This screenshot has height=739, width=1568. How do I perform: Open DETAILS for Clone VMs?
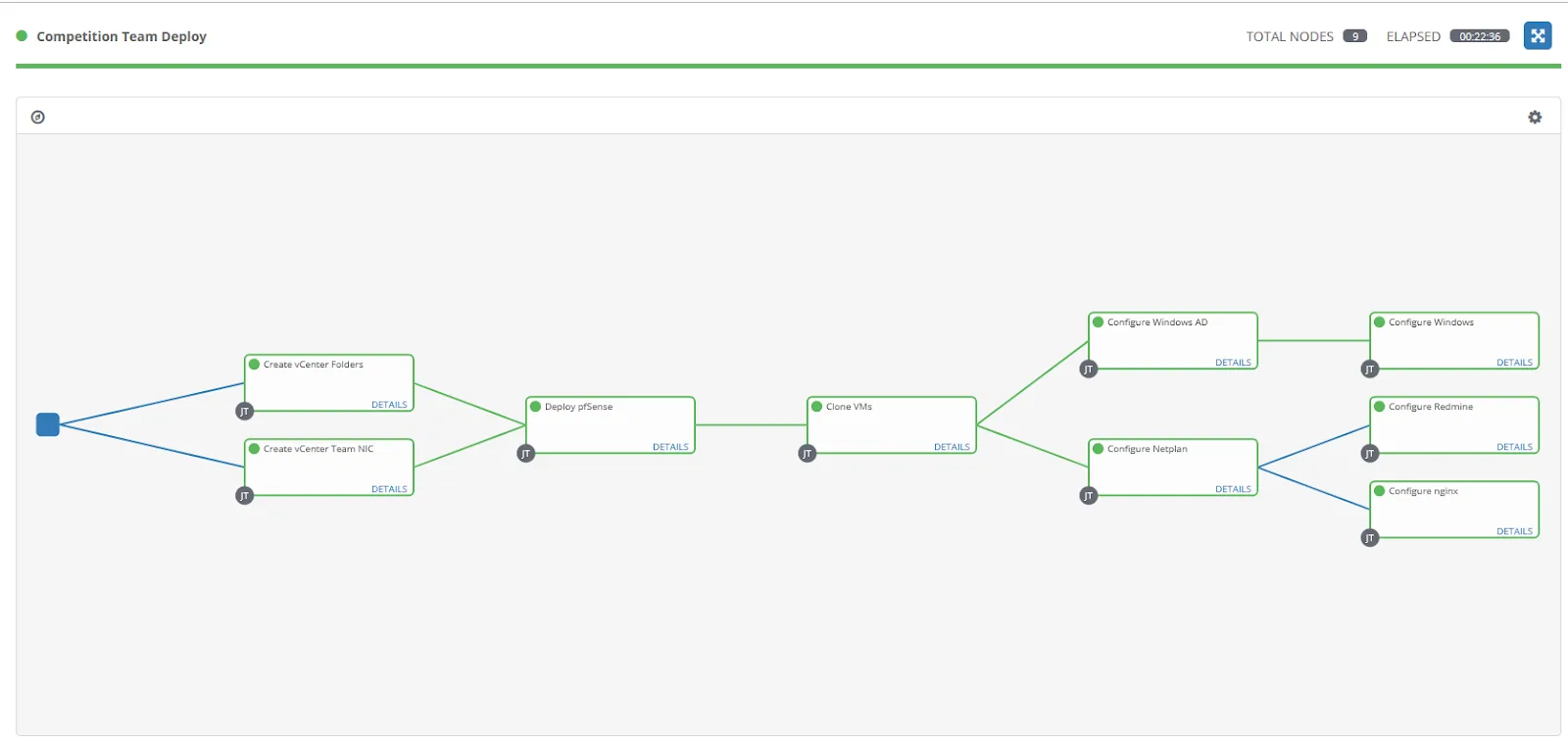pos(952,446)
